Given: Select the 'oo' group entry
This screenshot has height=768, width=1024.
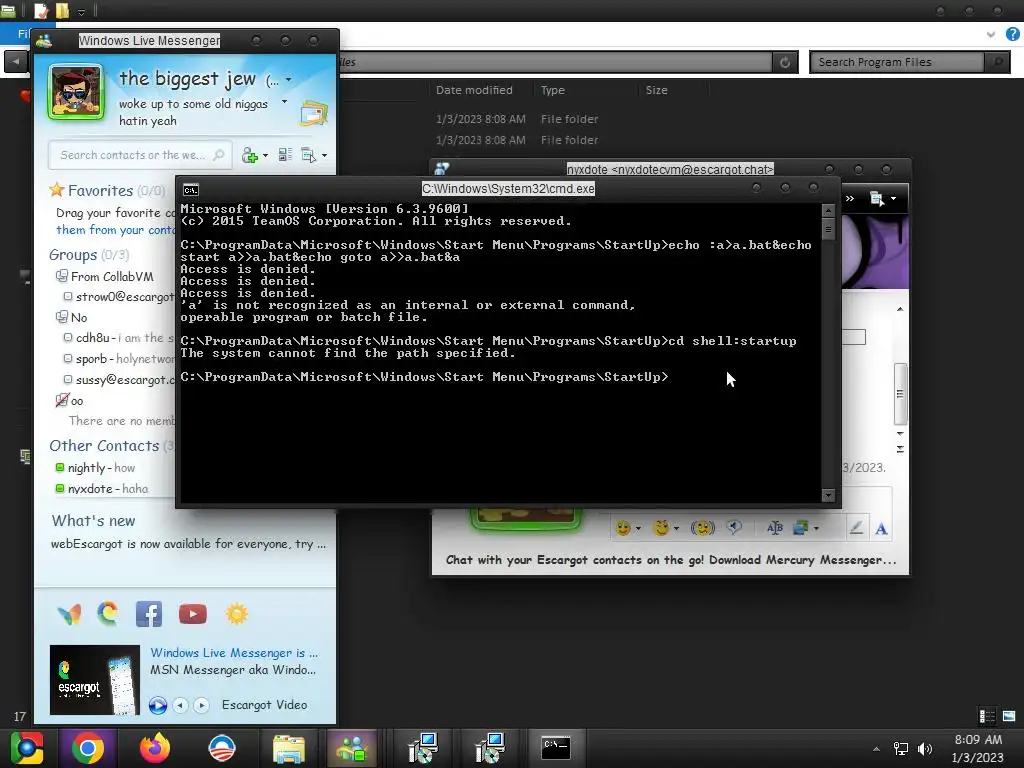Looking at the screenshot, I should [x=69, y=400].
